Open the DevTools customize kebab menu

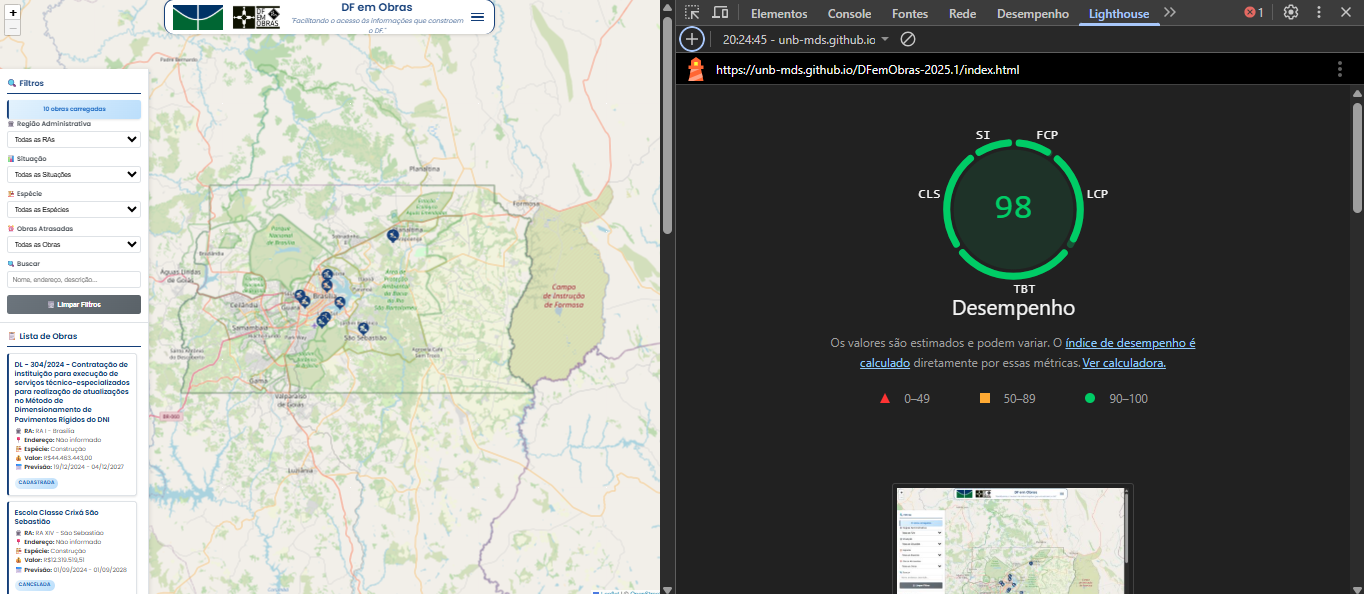1319,13
